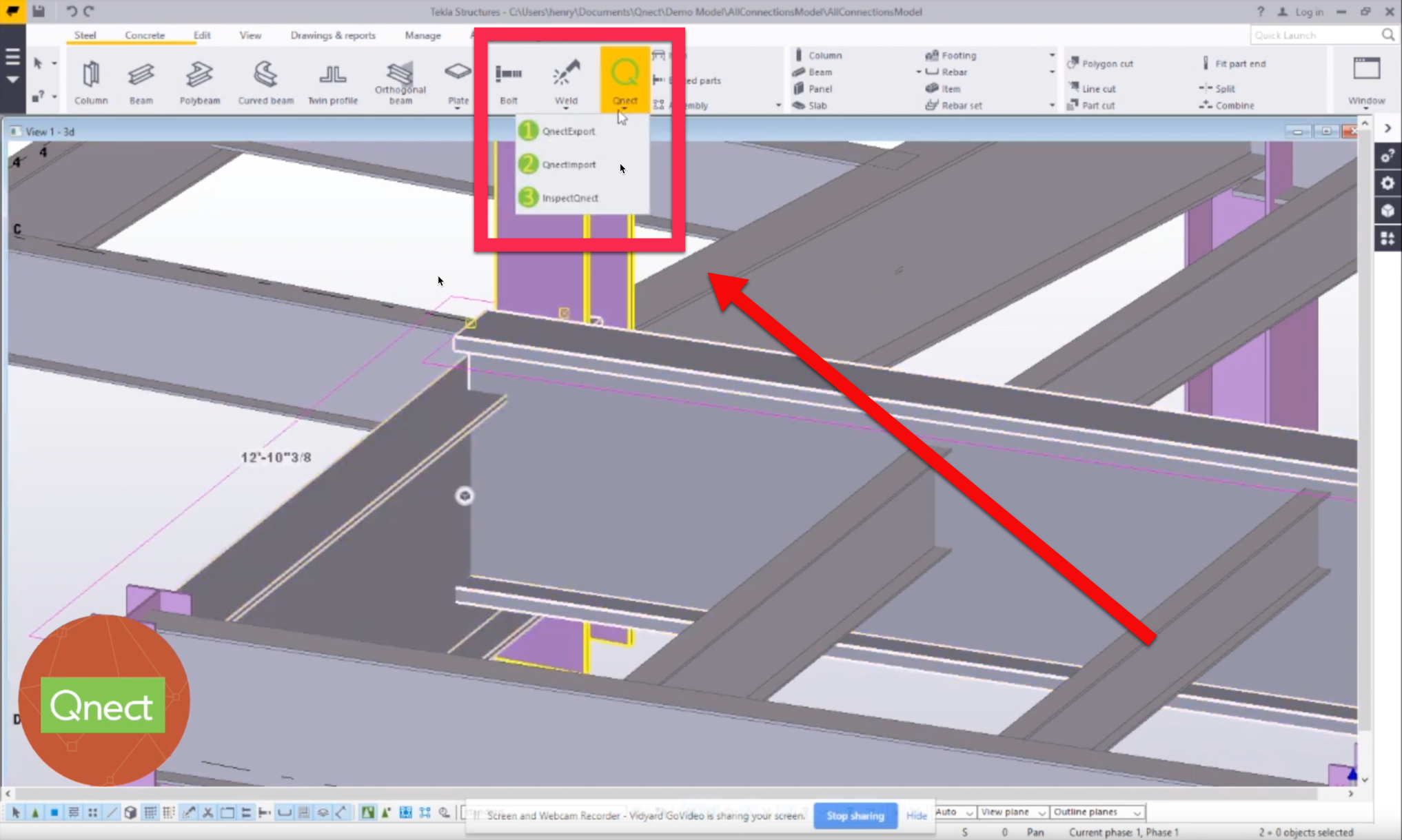Select the Part cut tool
Viewport: 1402px width, 840px height.
click(x=1090, y=105)
